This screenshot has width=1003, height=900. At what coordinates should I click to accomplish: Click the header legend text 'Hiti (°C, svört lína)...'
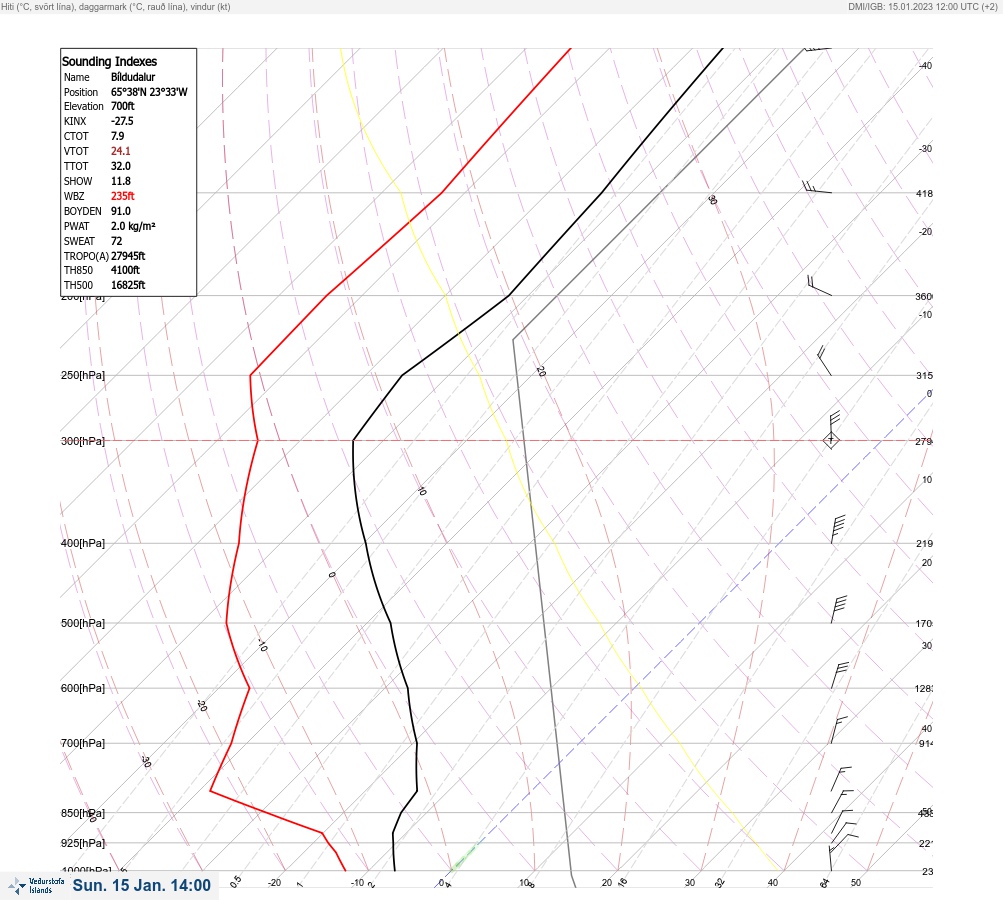[x=116, y=6]
